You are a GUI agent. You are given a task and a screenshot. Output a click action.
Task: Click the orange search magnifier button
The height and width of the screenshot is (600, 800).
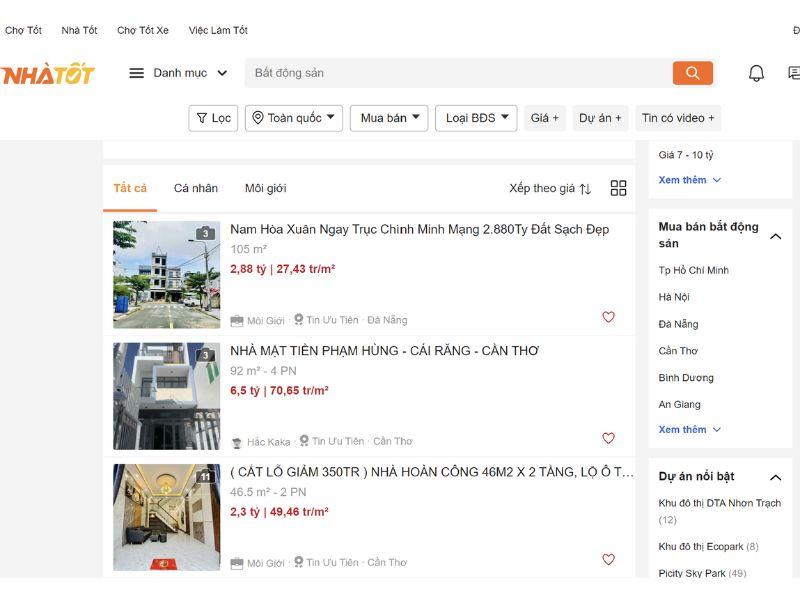pyautogui.click(x=692, y=73)
